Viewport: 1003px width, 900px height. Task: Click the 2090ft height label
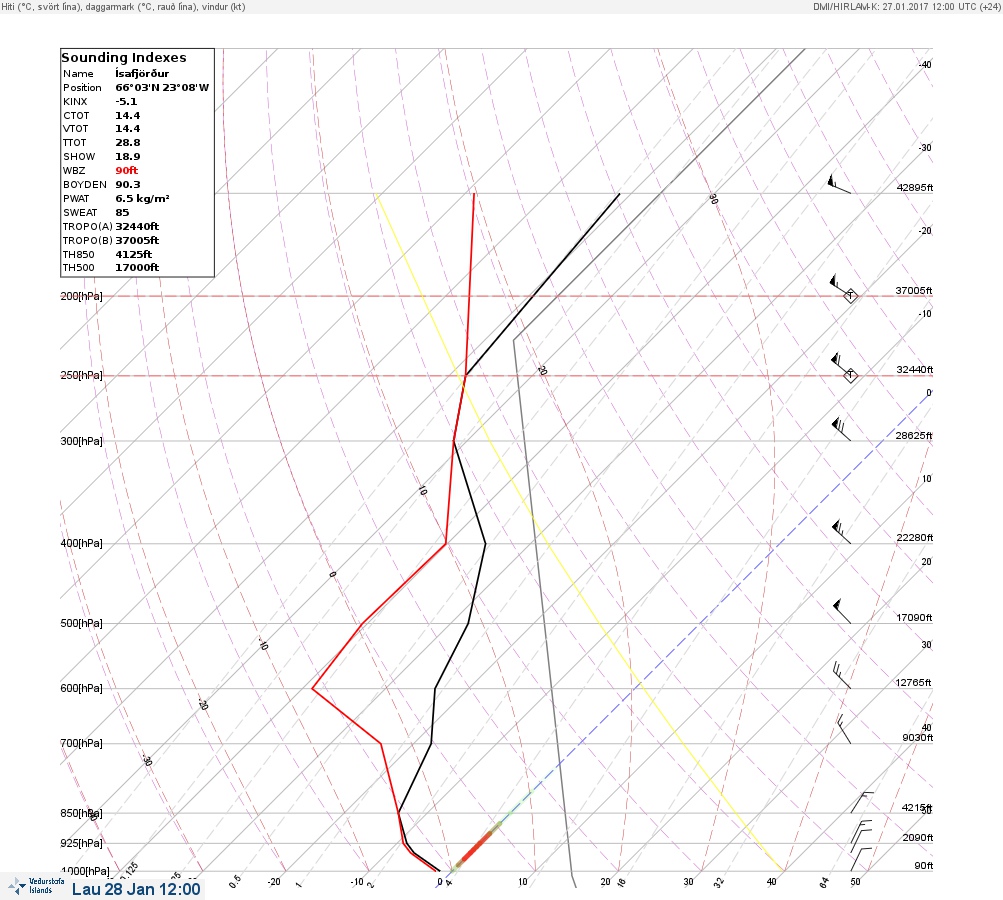[917, 837]
